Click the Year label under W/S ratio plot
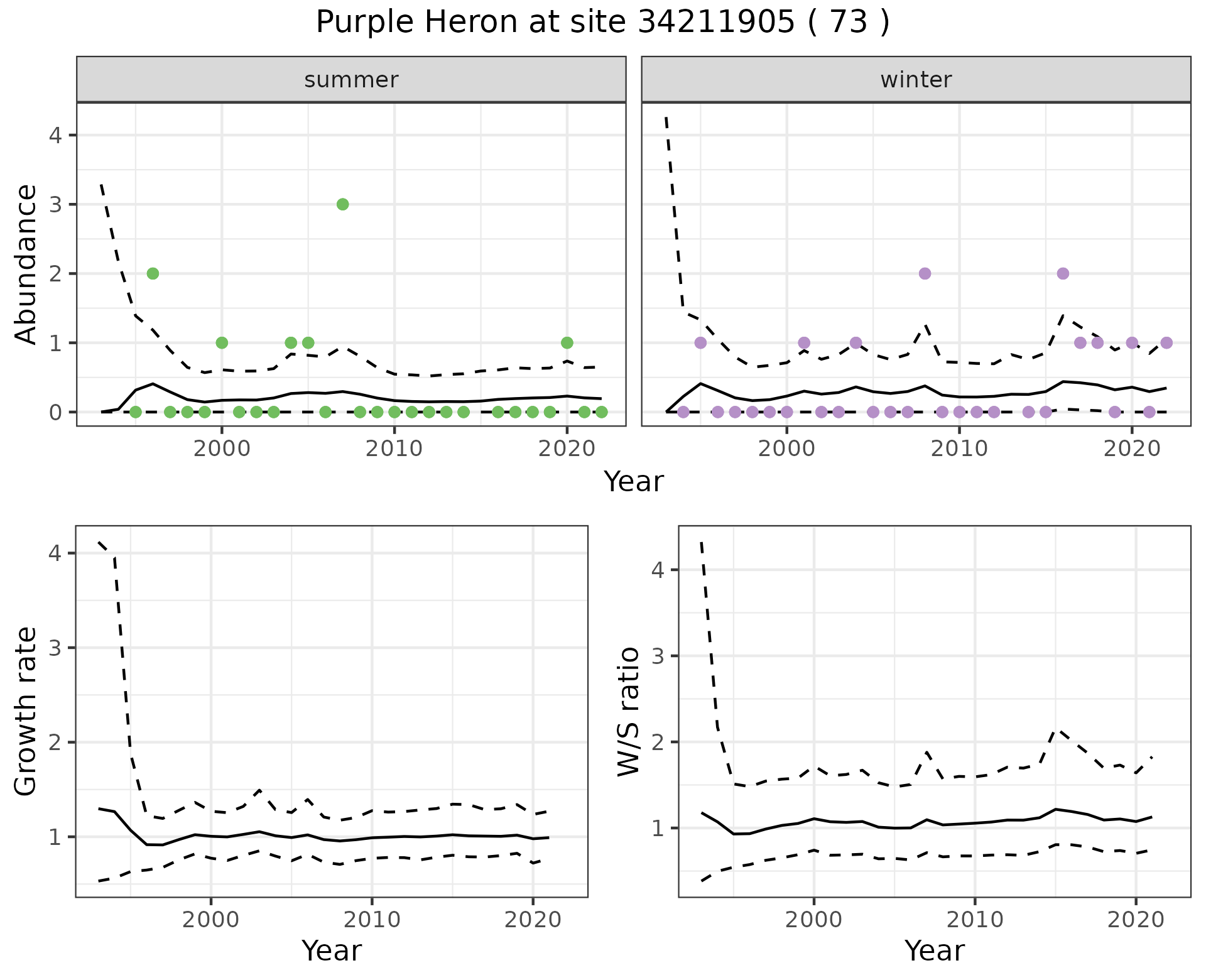Viewport: 1206px width, 980px height. [935, 950]
